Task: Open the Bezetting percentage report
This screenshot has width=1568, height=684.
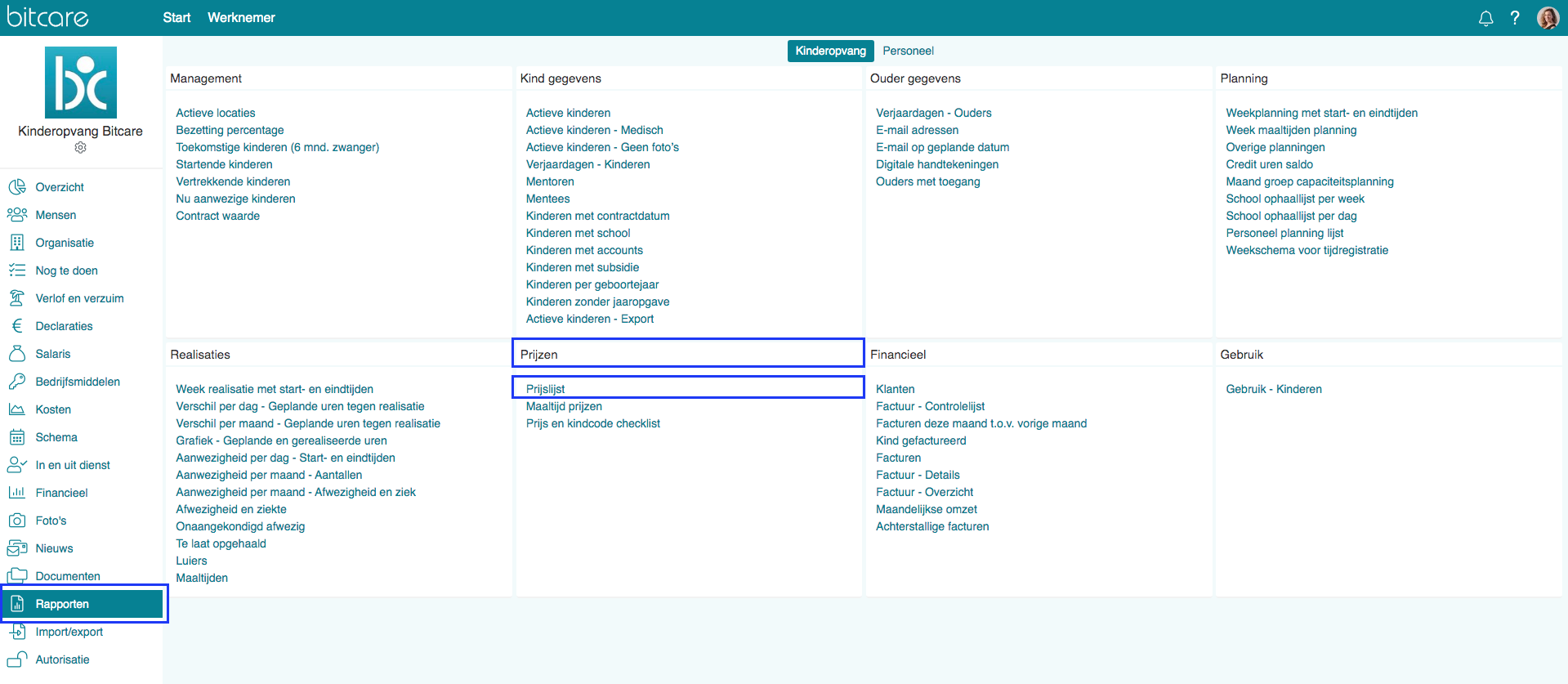Action: coord(230,130)
